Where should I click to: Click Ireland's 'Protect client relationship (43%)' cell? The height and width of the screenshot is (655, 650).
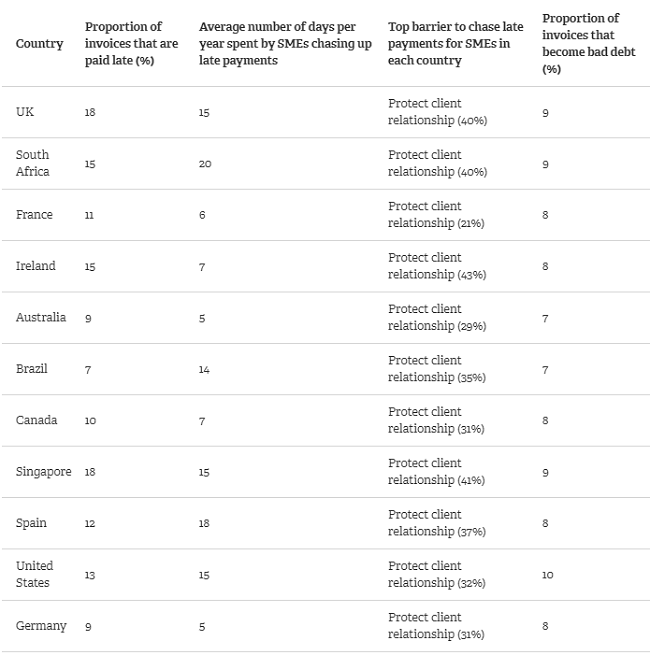point(437,266)
